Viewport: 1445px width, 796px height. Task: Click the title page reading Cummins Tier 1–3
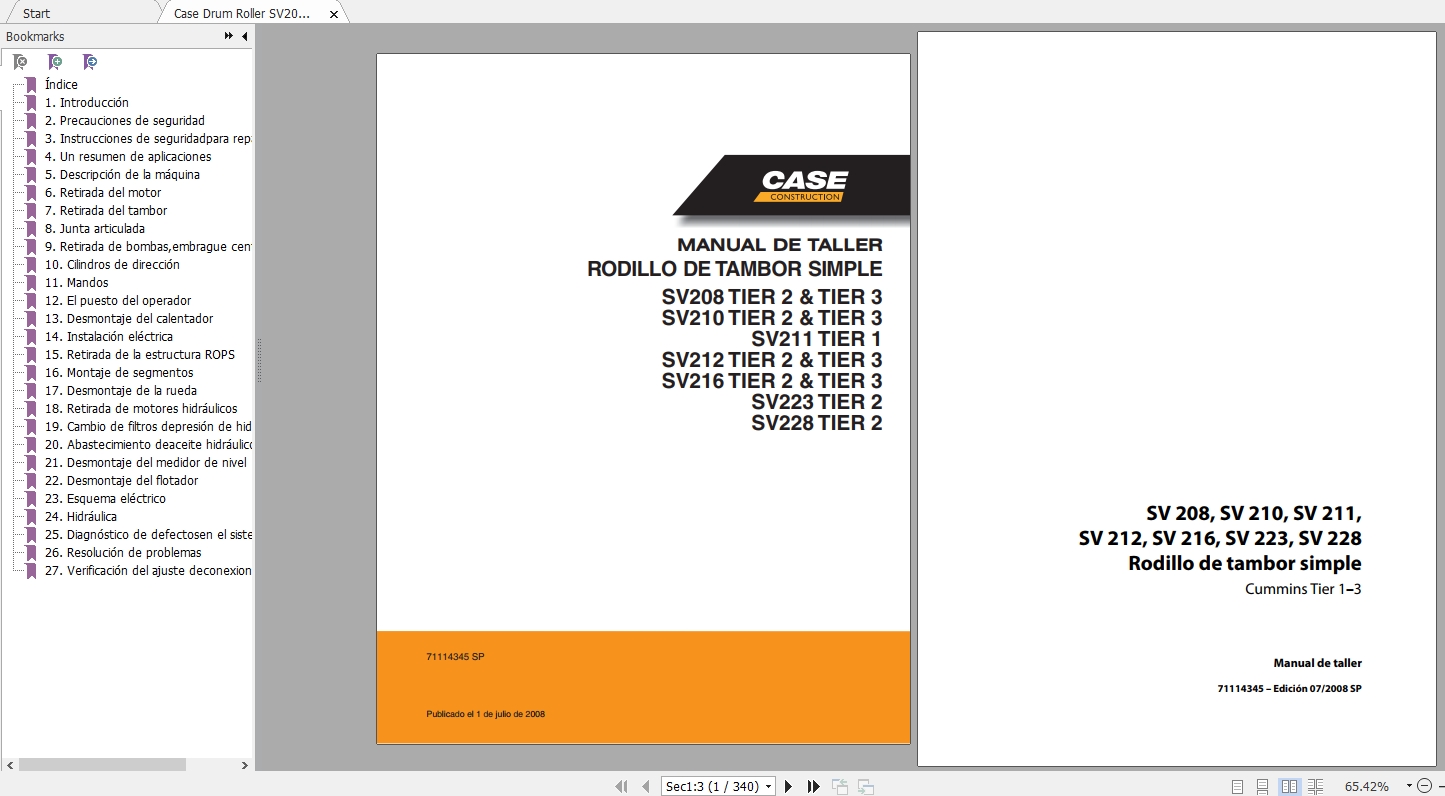click(x=1176, y=399)
